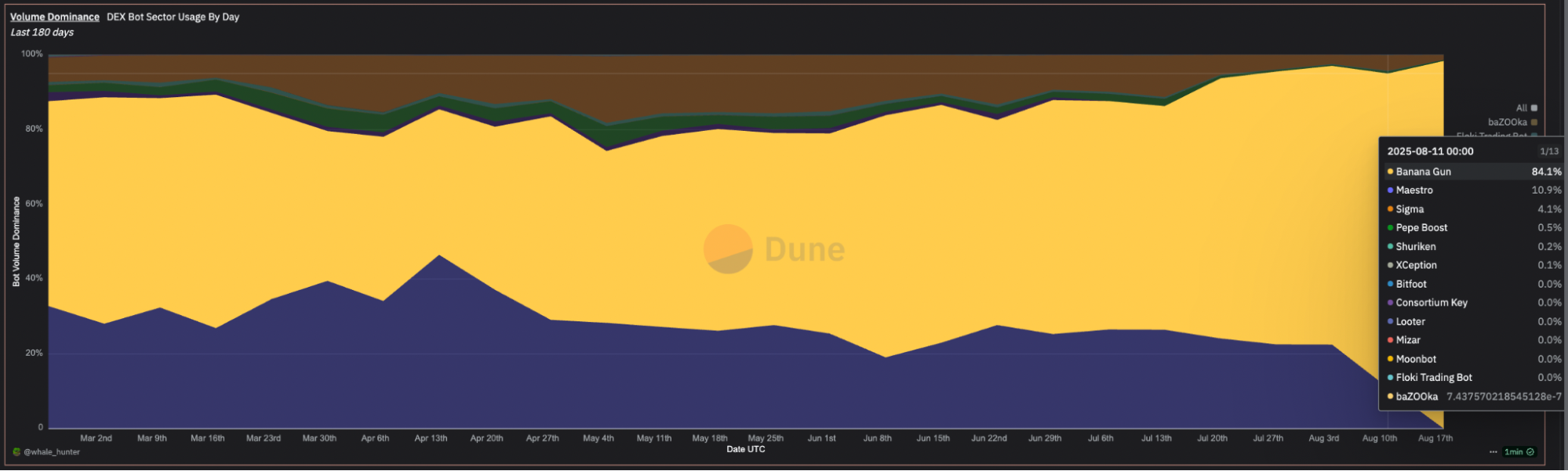Click the baZOOka 7.437570218545128e-7 value
Screen dimensions: 1568x471
(x=1504, y=397)
